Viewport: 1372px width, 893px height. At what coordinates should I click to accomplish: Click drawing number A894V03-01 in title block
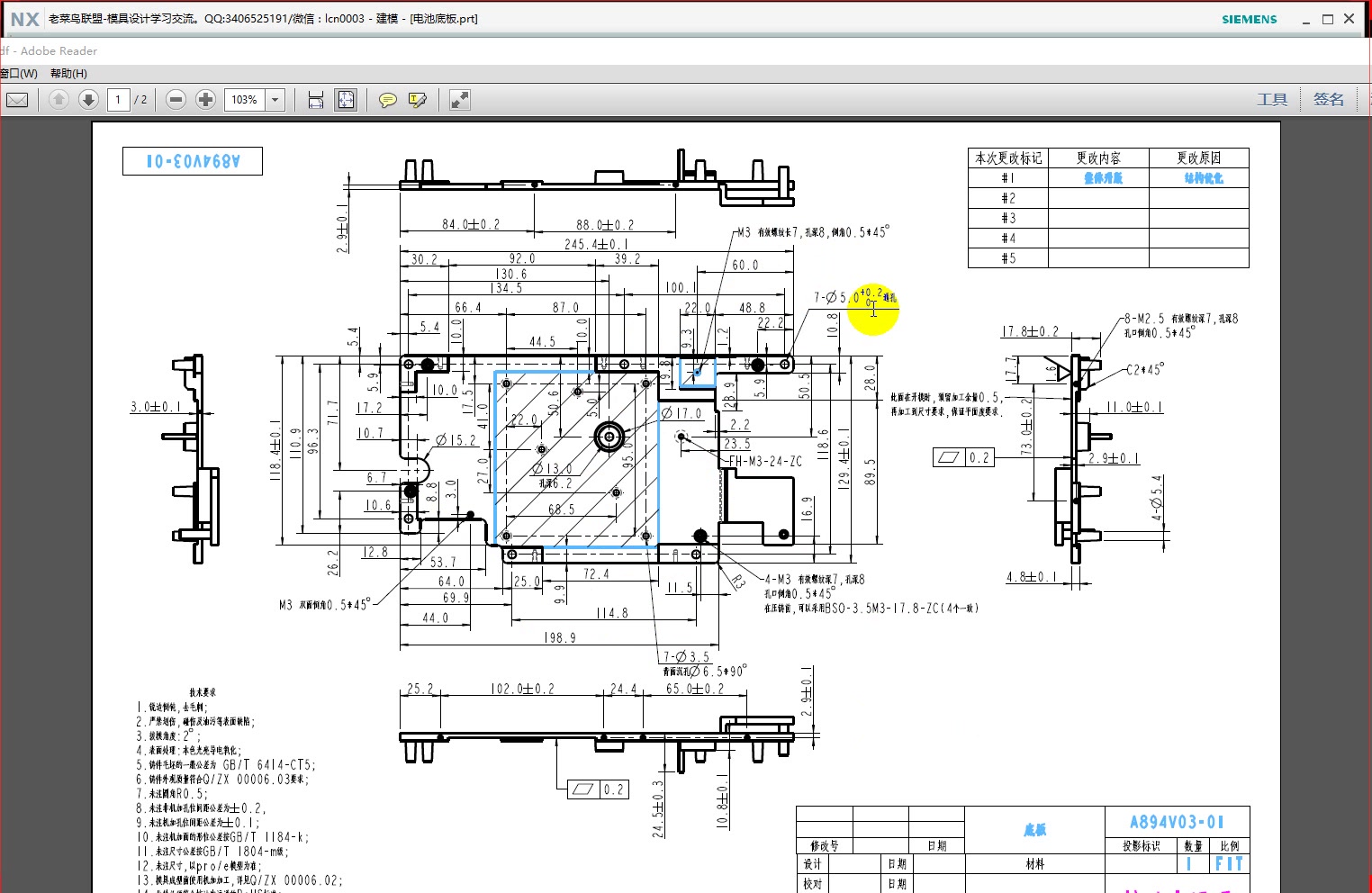click(1177, 822)
